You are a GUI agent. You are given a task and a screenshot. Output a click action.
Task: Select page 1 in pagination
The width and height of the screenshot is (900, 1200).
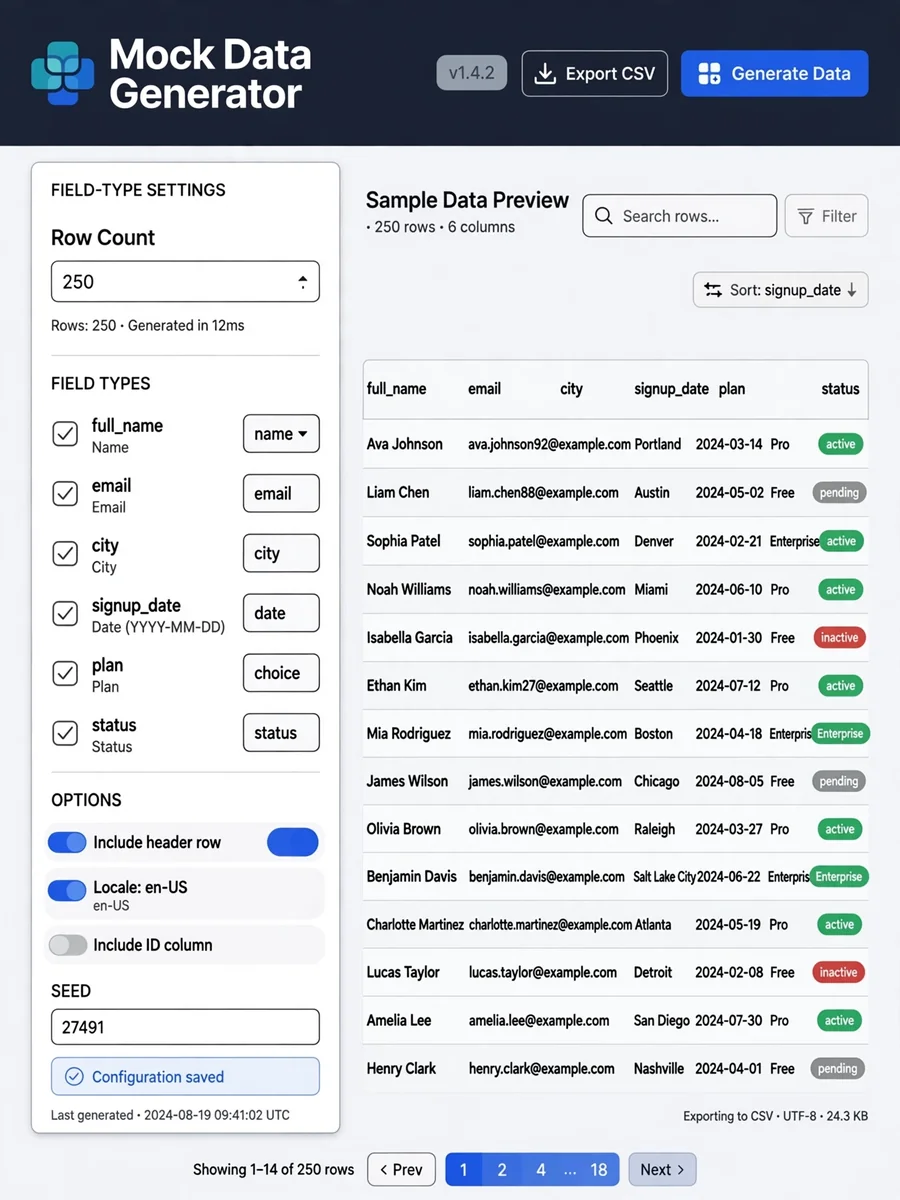463,1169
